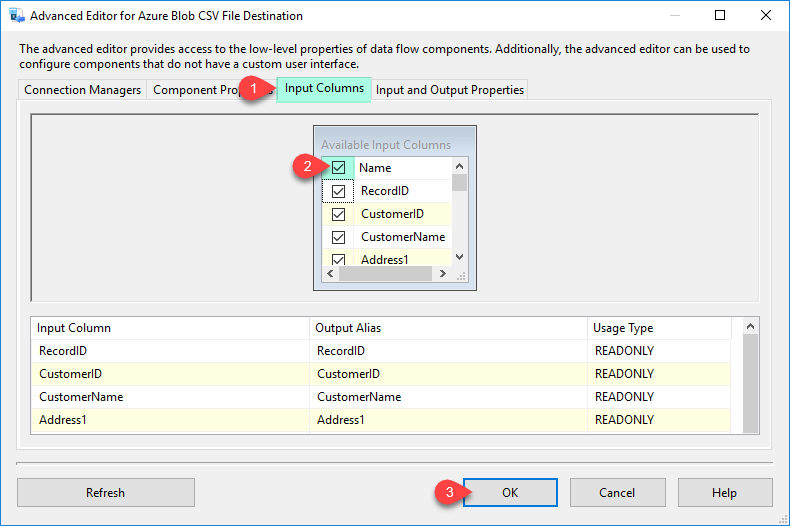Viewport: 790px width, 526px height.
Task: Click the up arrow of column list scrollbar
Action: (x=459, y=166)
